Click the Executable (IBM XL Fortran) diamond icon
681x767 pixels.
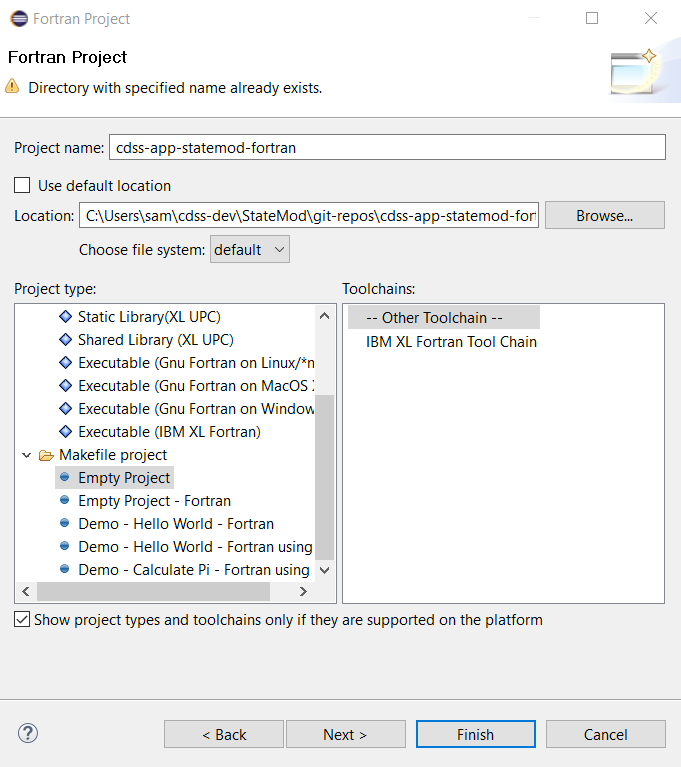[65, 432]
